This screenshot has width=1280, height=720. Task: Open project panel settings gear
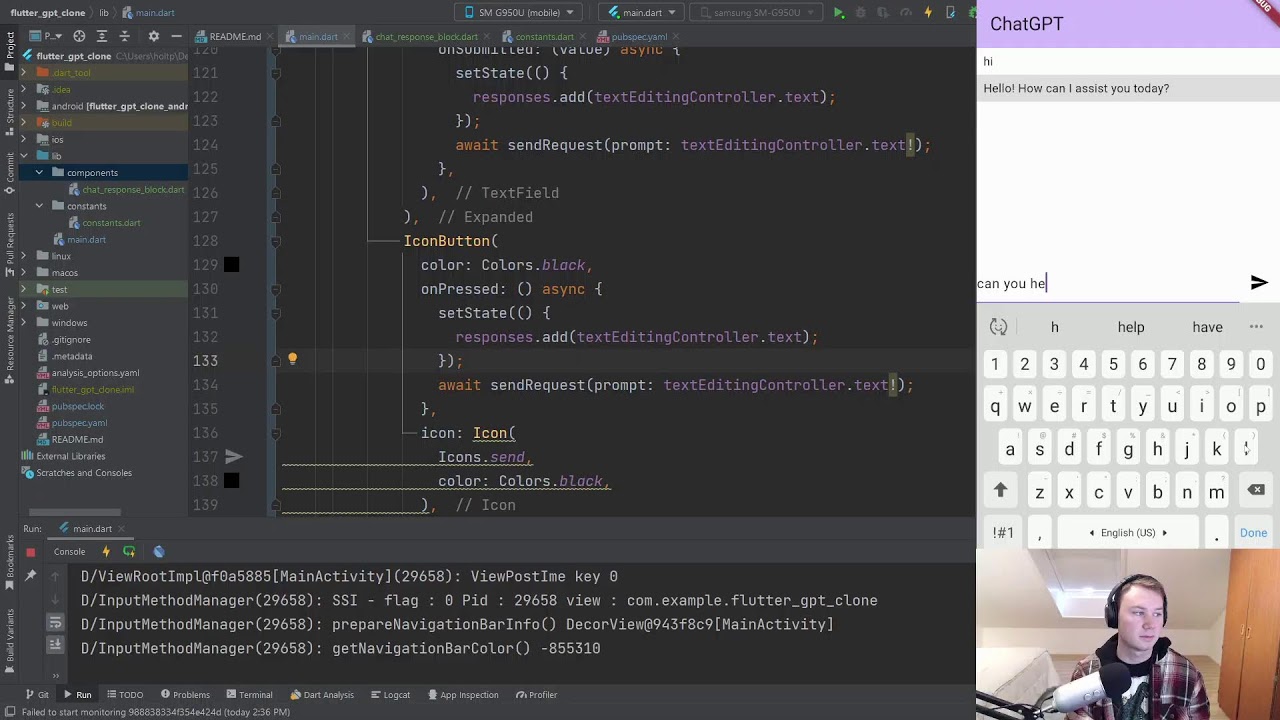154,36
